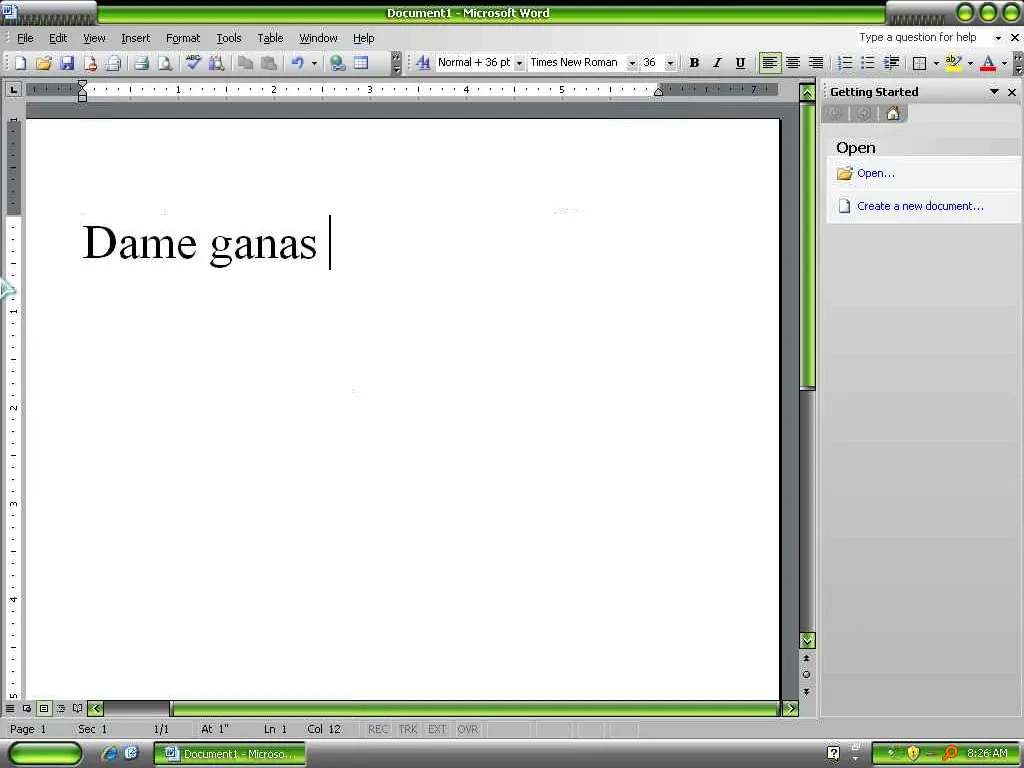
Task: Open the Format menu
Action: [x=183, y=38]
